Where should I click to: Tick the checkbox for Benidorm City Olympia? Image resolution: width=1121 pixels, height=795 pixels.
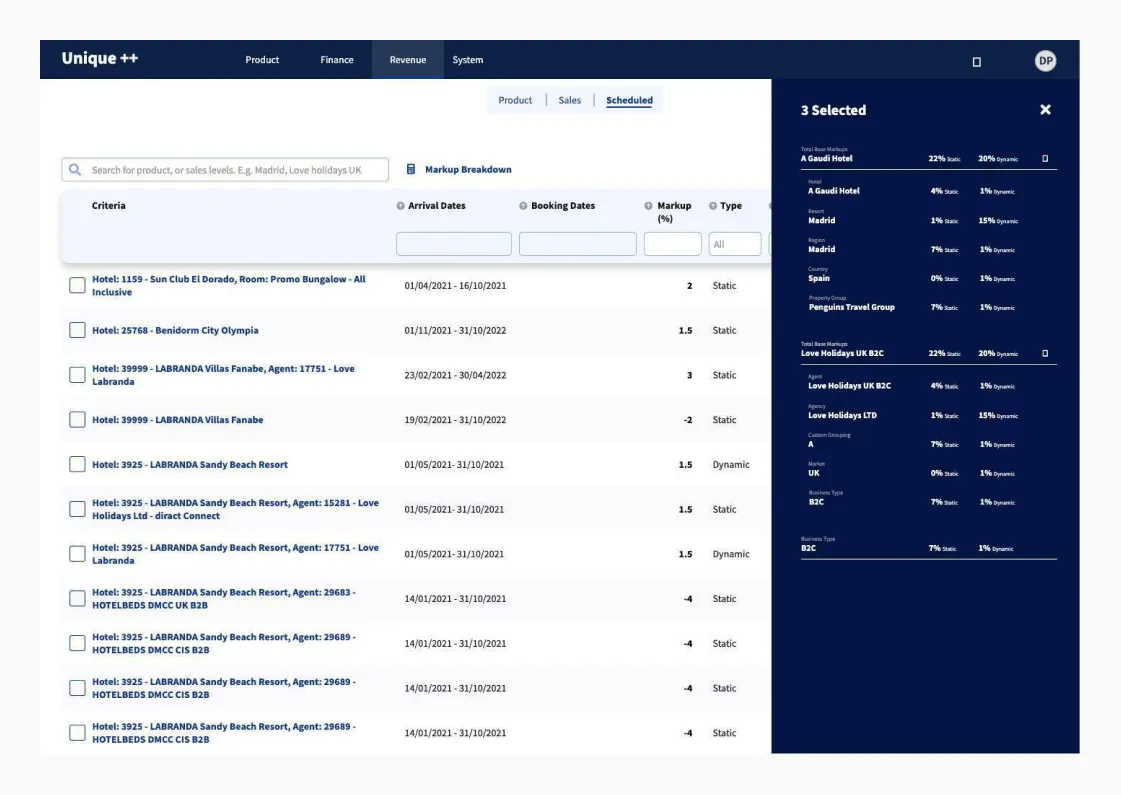[77, 330]
